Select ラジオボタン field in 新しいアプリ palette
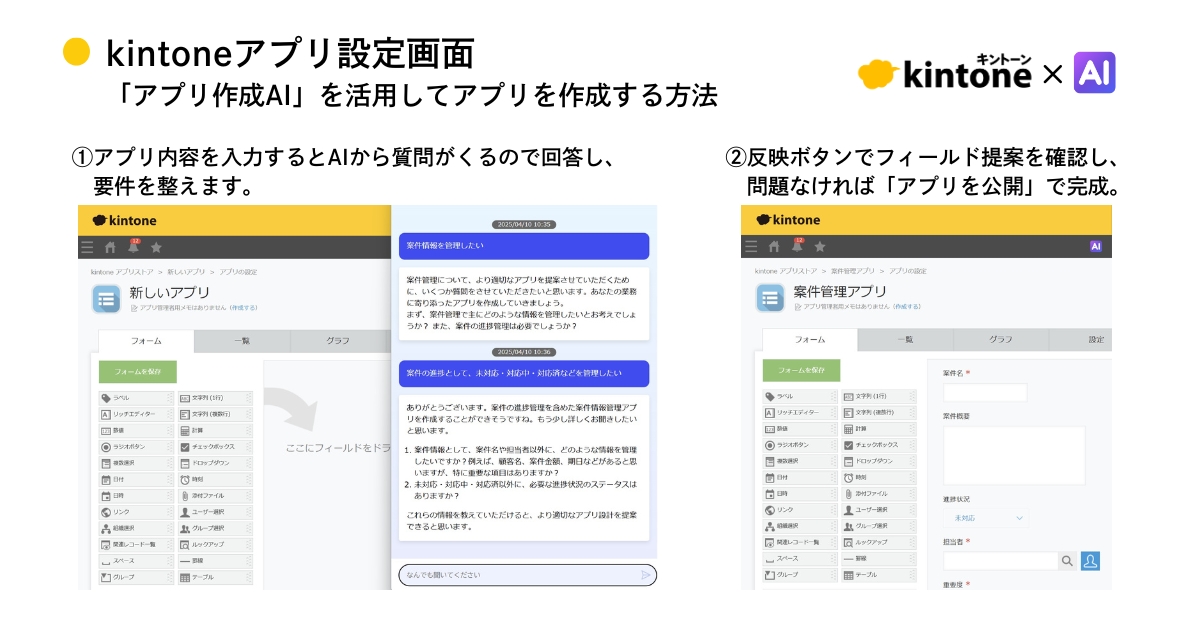The height and width of the screenshot is (630, 1200). tap(136, 446)
